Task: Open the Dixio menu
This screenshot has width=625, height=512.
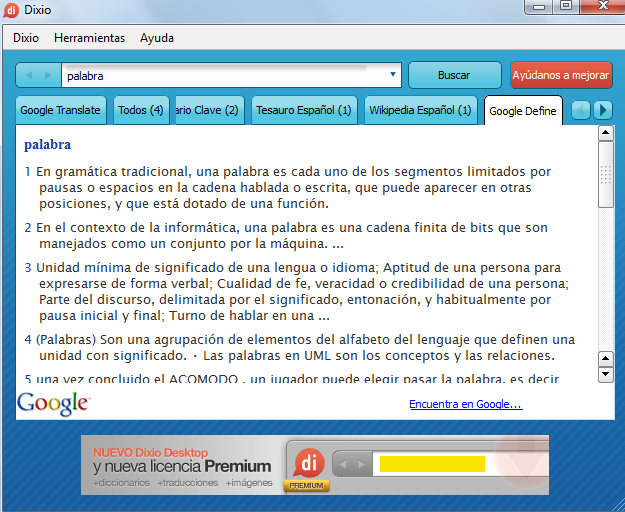Action: (x=26, y=38)
